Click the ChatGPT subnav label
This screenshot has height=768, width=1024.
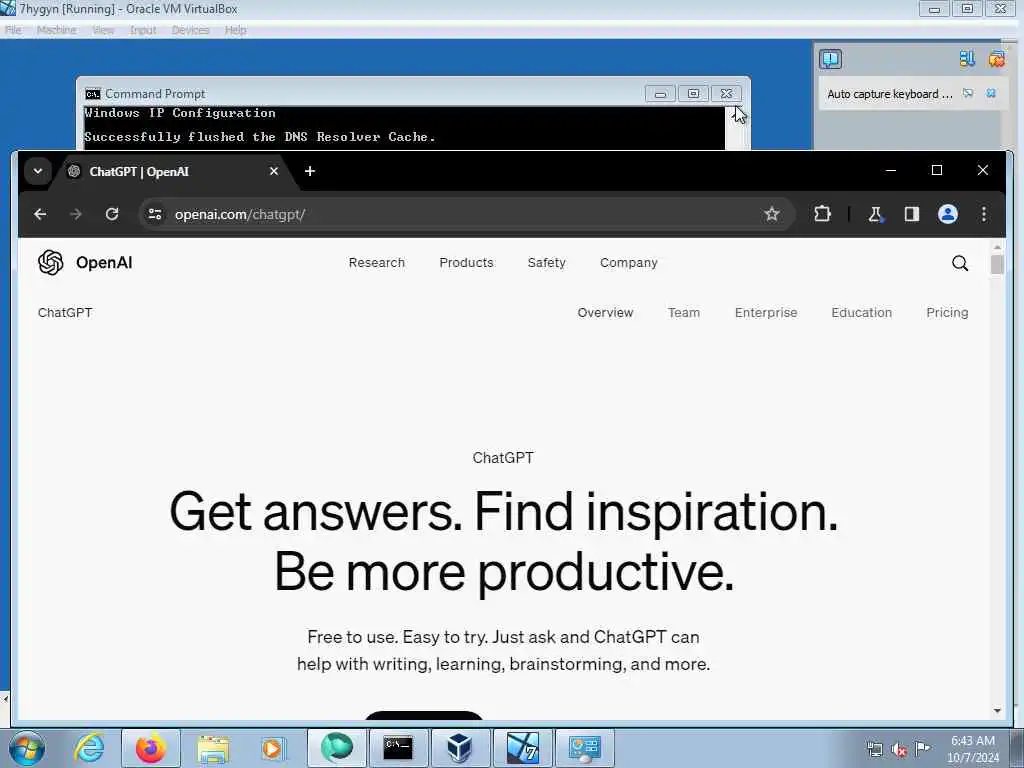pos(65,313)
